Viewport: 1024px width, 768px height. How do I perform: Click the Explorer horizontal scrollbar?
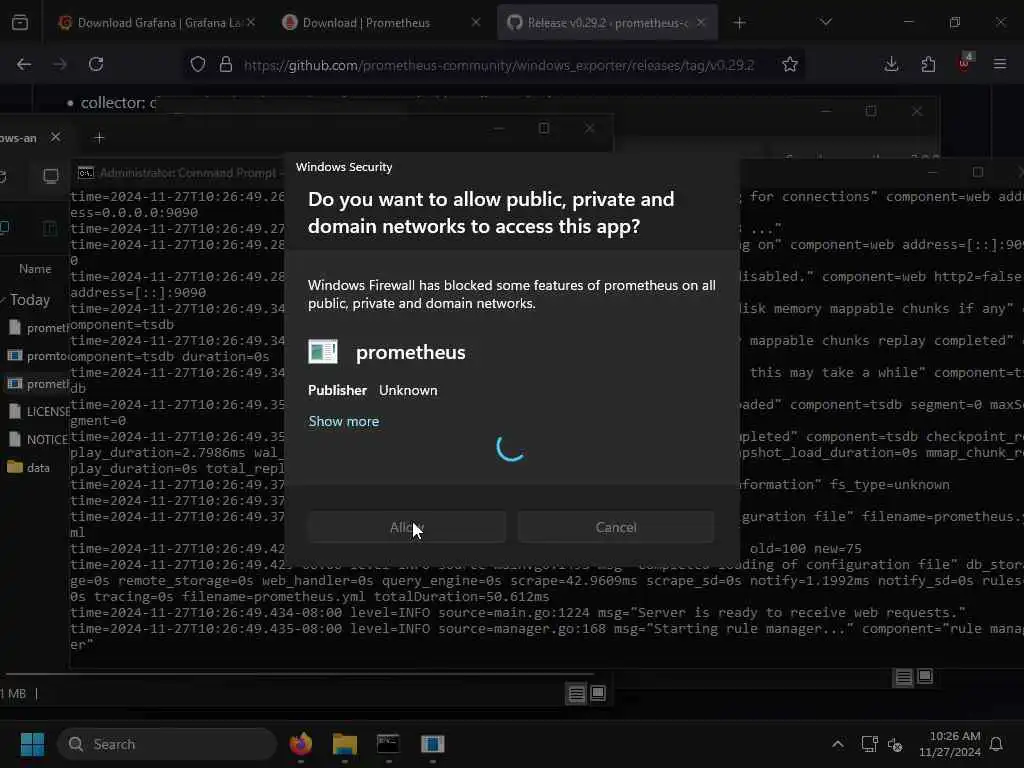[299, 673]
